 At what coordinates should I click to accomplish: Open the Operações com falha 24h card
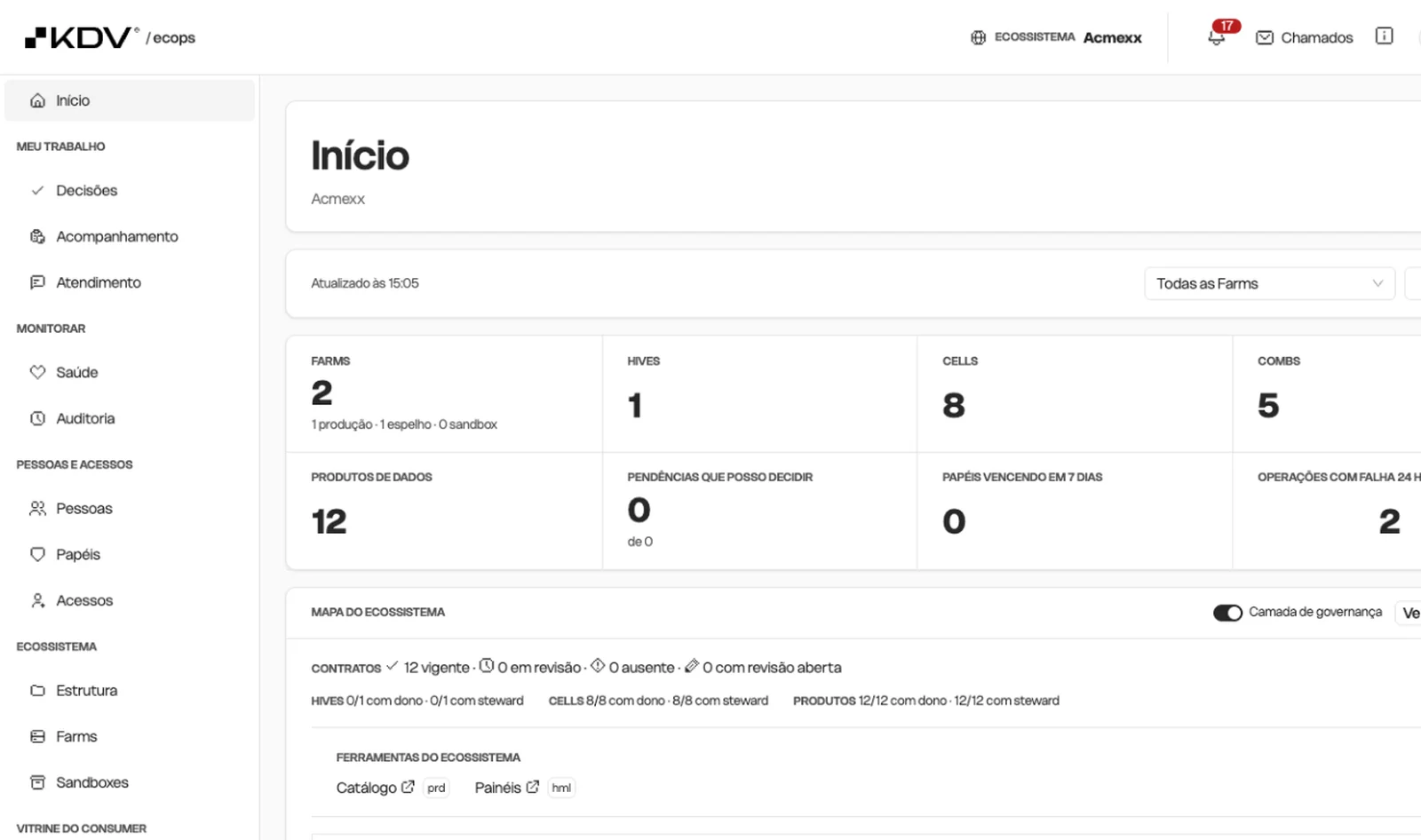1327,511
